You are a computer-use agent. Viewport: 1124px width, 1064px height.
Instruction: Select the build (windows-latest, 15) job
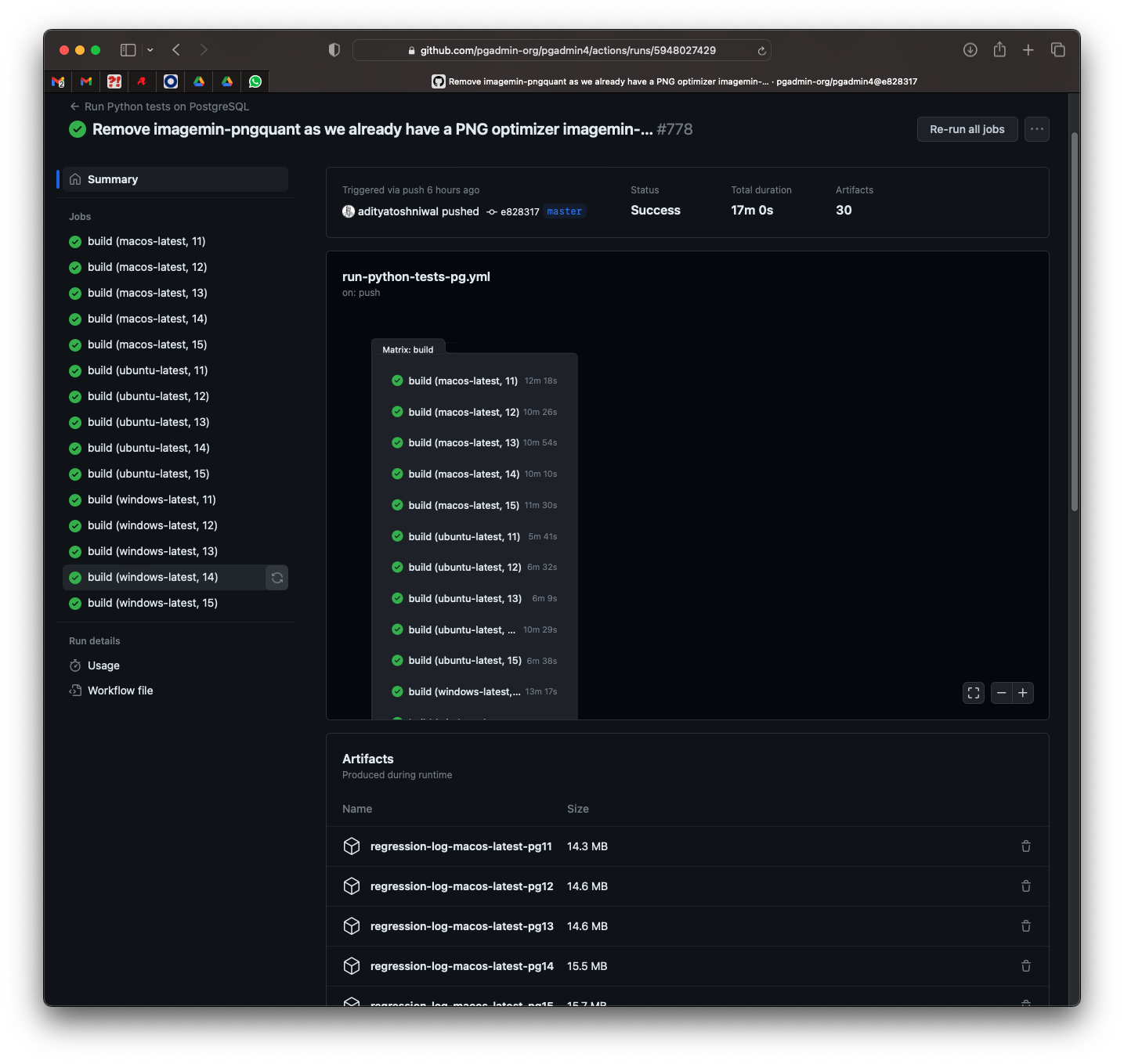pos(152,603)
